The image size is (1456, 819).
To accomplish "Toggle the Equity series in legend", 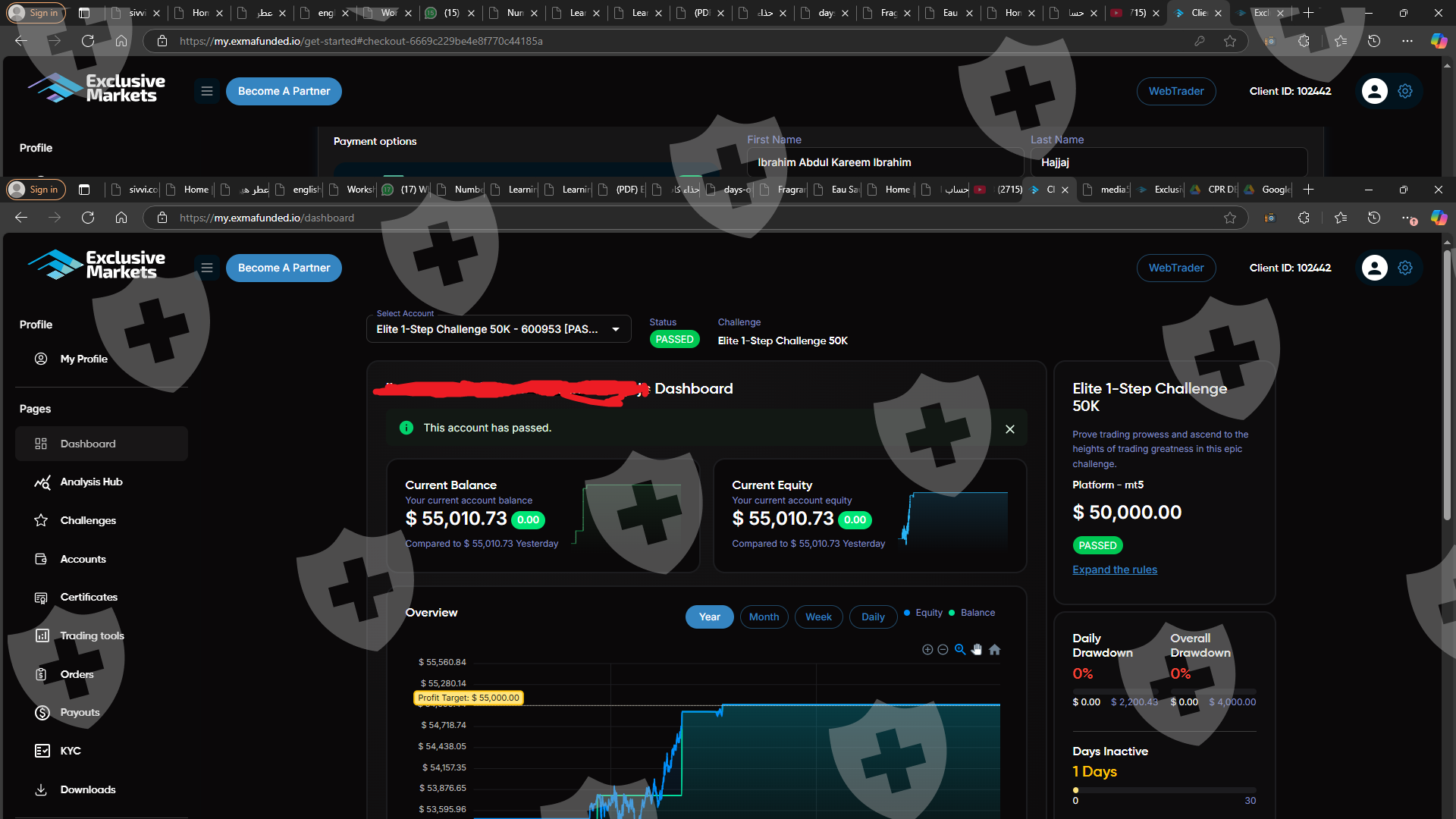I will pos(928,613).
